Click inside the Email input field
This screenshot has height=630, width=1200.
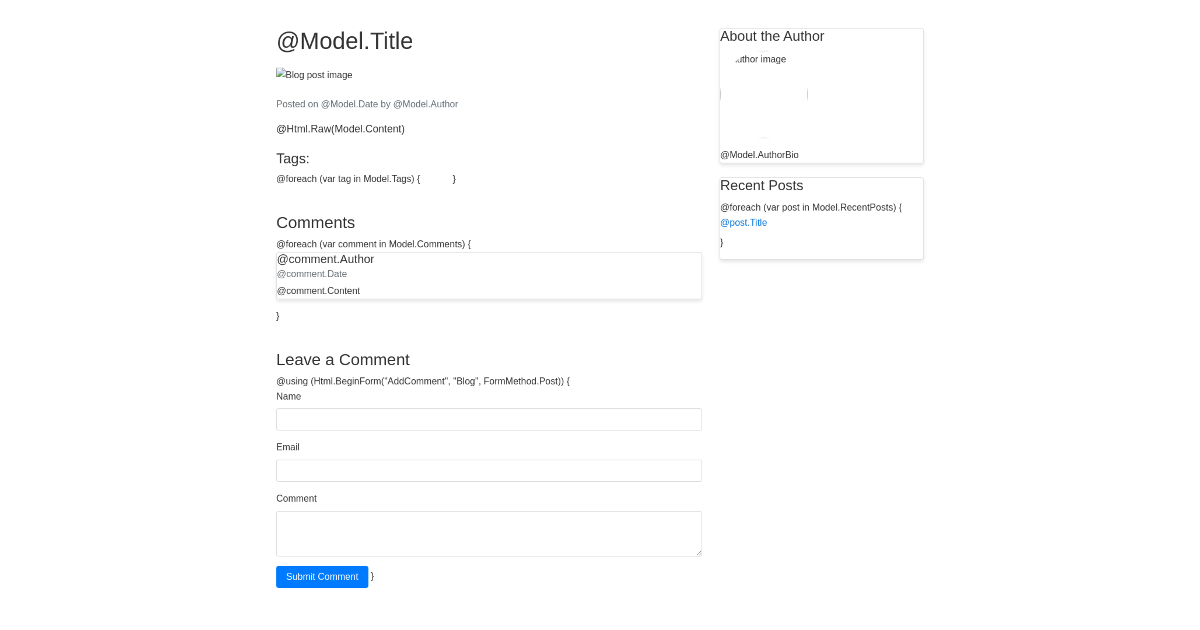tap(488, 470)
